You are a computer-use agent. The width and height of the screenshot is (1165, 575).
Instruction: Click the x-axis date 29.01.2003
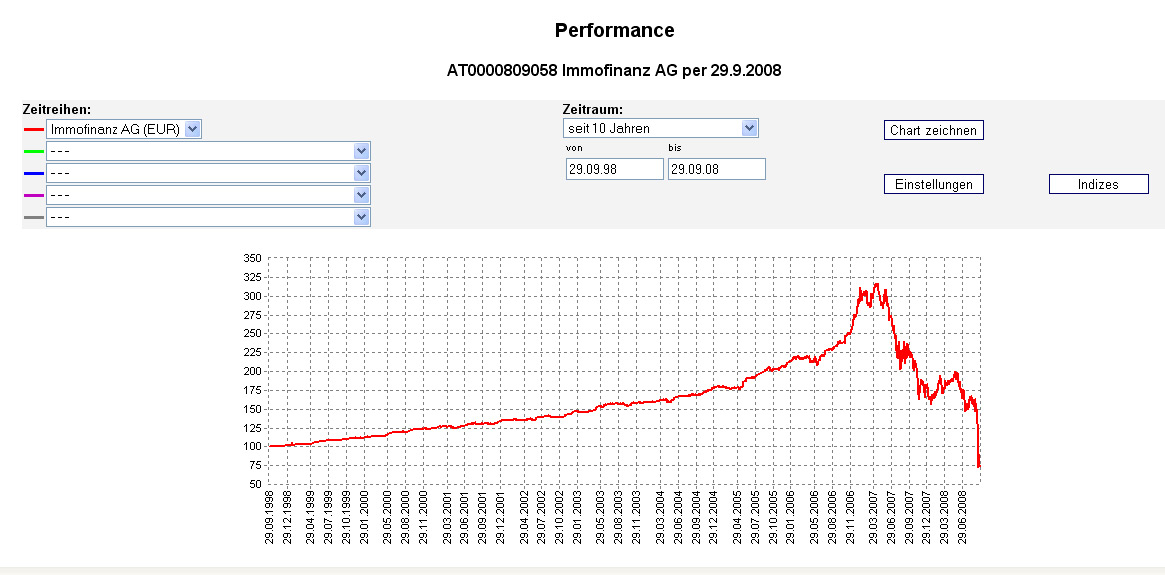[580, 519]
